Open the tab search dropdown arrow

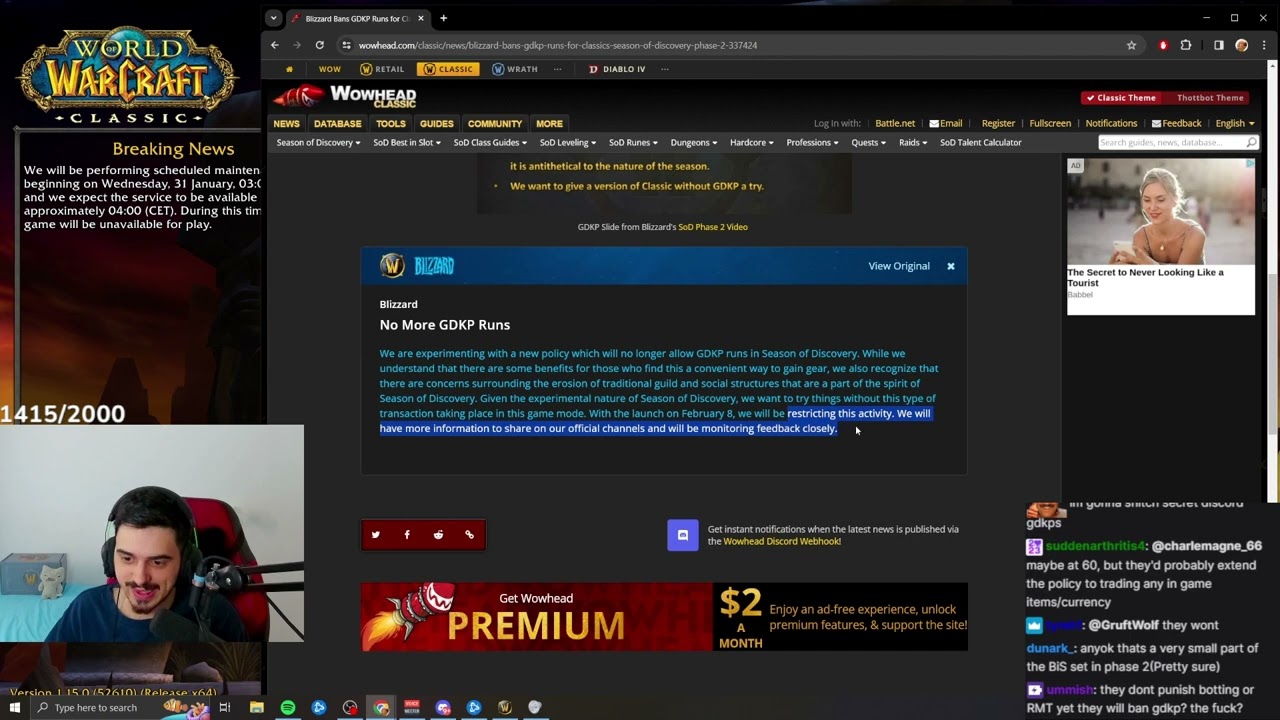coord(273,18)
